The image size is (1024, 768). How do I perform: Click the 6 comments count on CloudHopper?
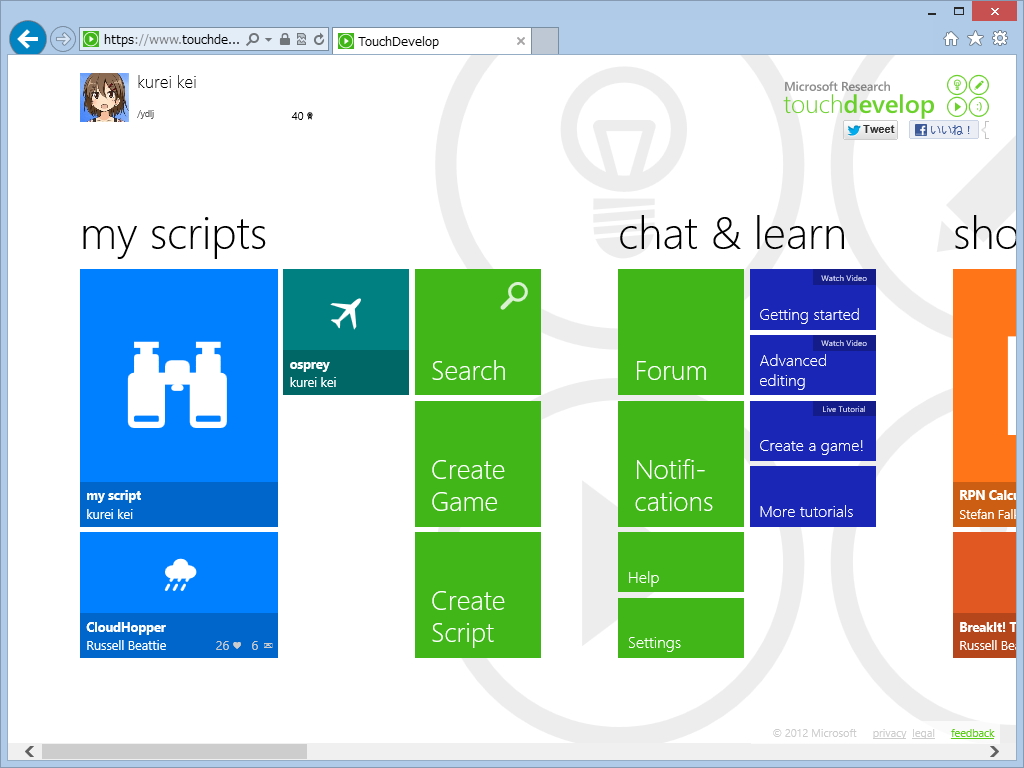tap(262, 645)
